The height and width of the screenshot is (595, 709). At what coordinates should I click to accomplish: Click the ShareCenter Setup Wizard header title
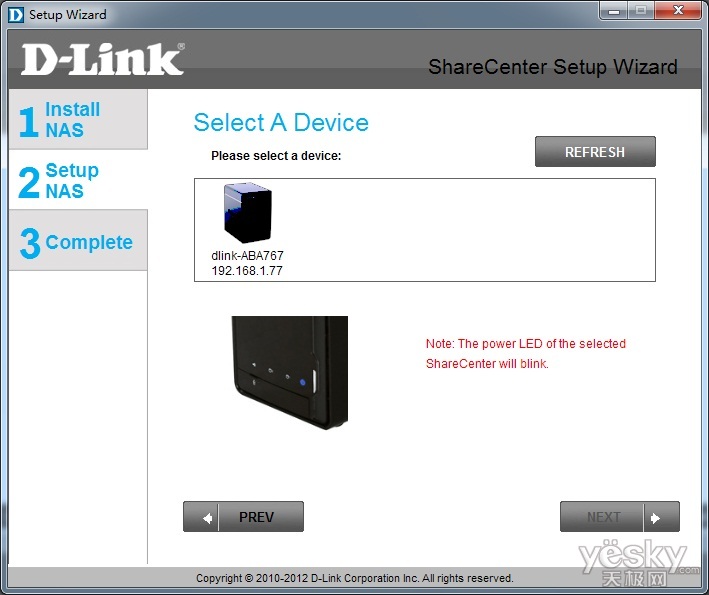[x=553, y=67]
